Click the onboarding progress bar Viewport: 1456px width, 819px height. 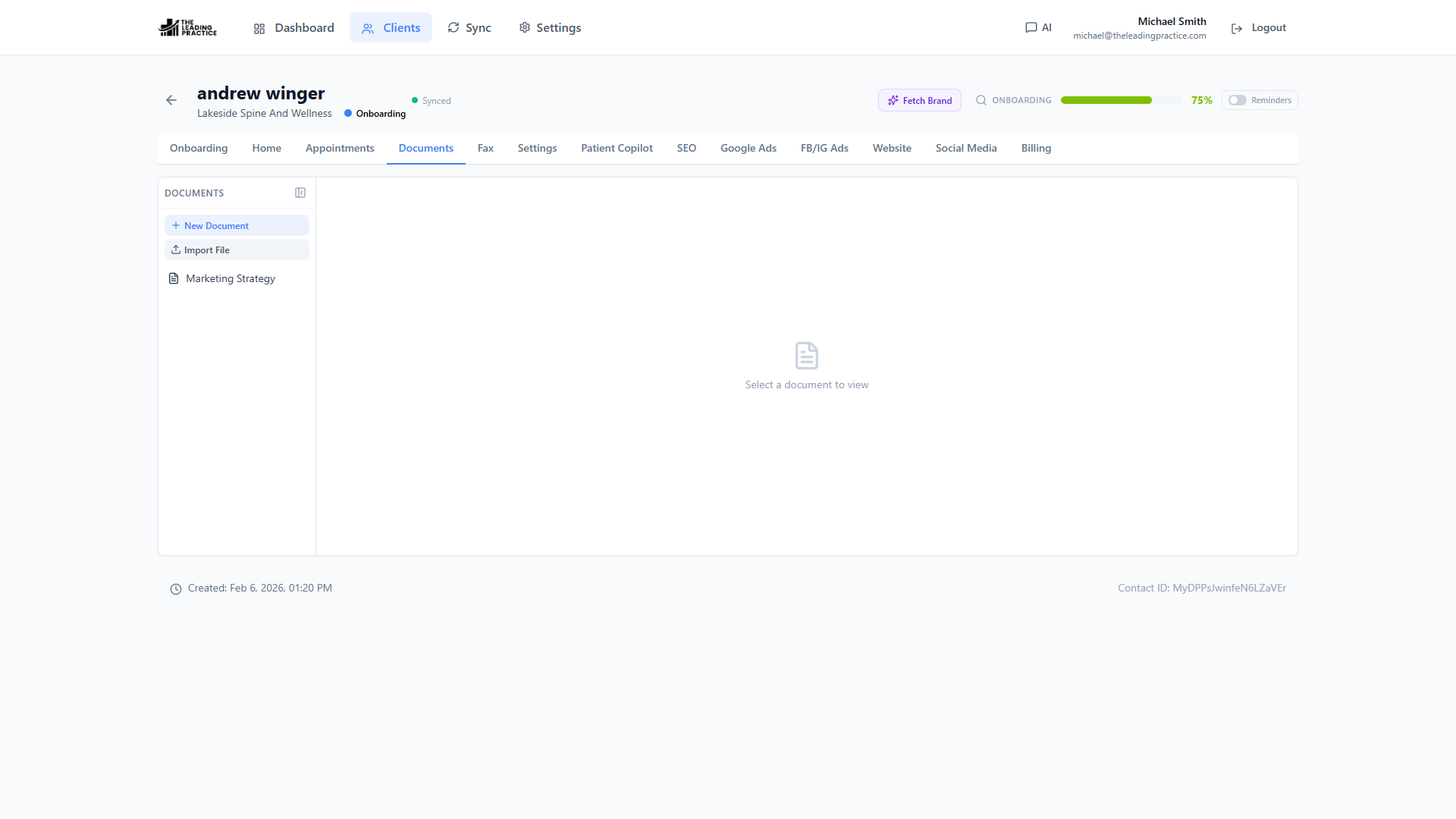[x=1121, y=100]
